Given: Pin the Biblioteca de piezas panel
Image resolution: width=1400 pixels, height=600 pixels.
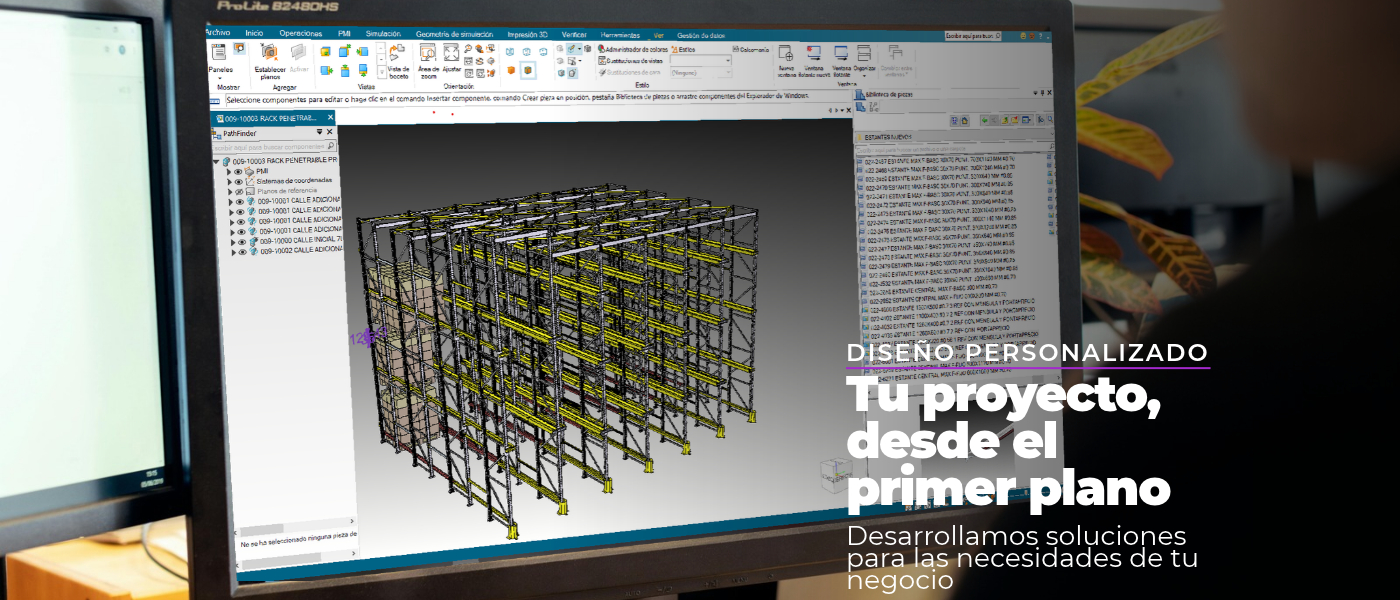Looking at the screenshot, I should [1042, 93].
